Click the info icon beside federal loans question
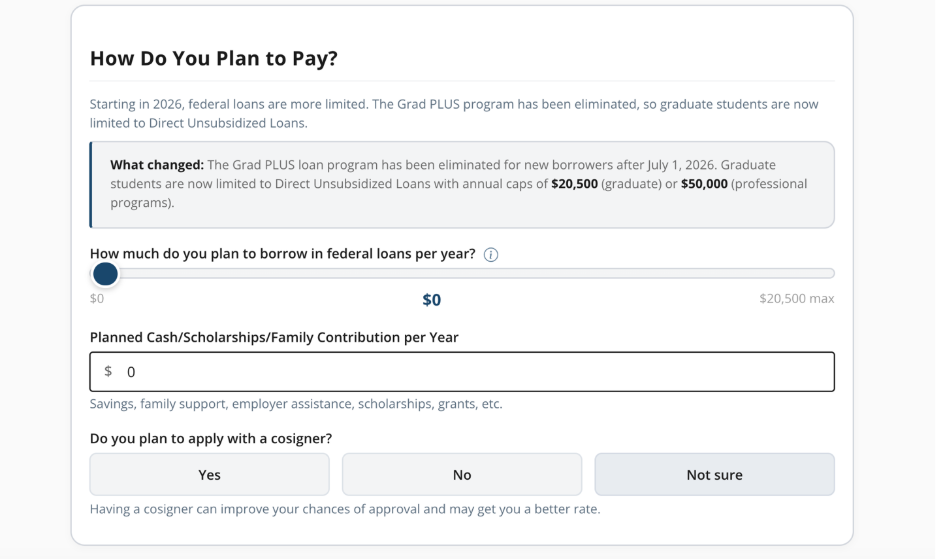The height and width of the screenshot is (559, 936). click(x=491, y=255)
